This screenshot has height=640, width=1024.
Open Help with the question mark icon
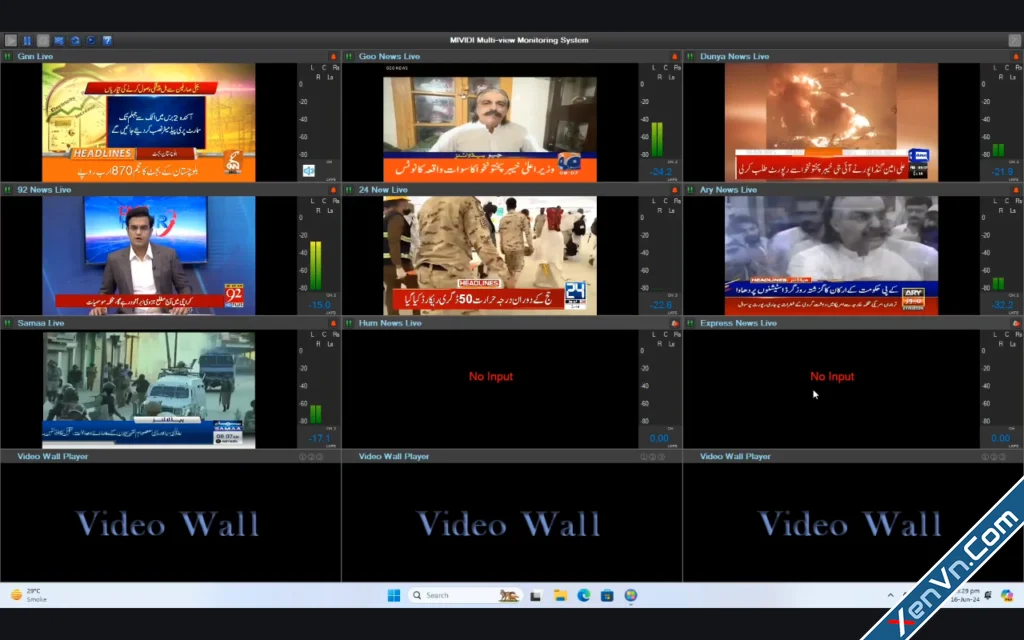click(107, 40)
